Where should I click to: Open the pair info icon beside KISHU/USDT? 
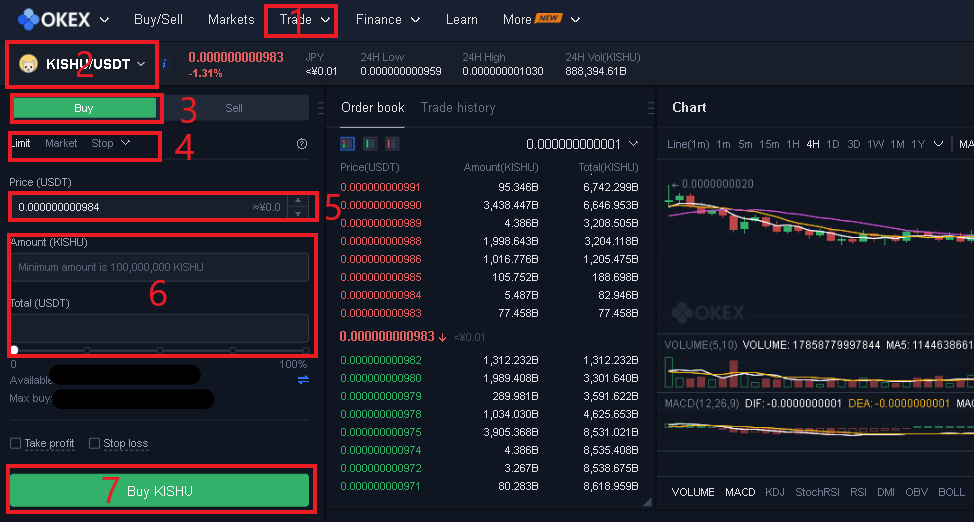pyautogui.click(x=165, y=63)
